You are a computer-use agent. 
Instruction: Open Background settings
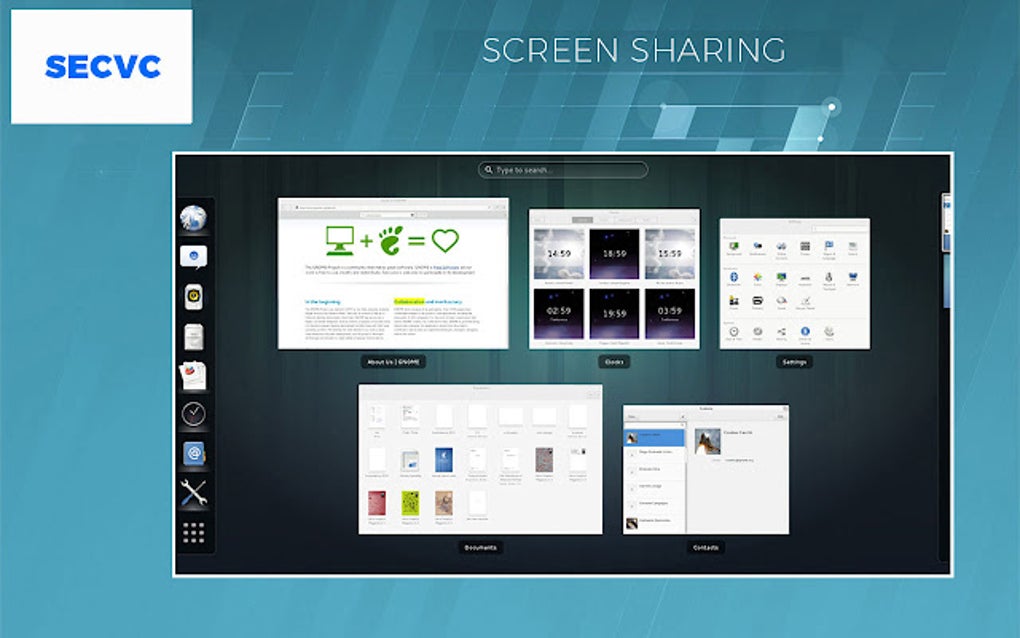(x=735, y=246)
